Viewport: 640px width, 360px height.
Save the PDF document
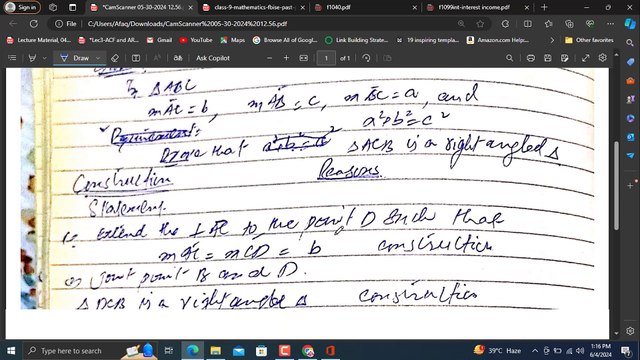pyautogui.click(x=548, y=58)
